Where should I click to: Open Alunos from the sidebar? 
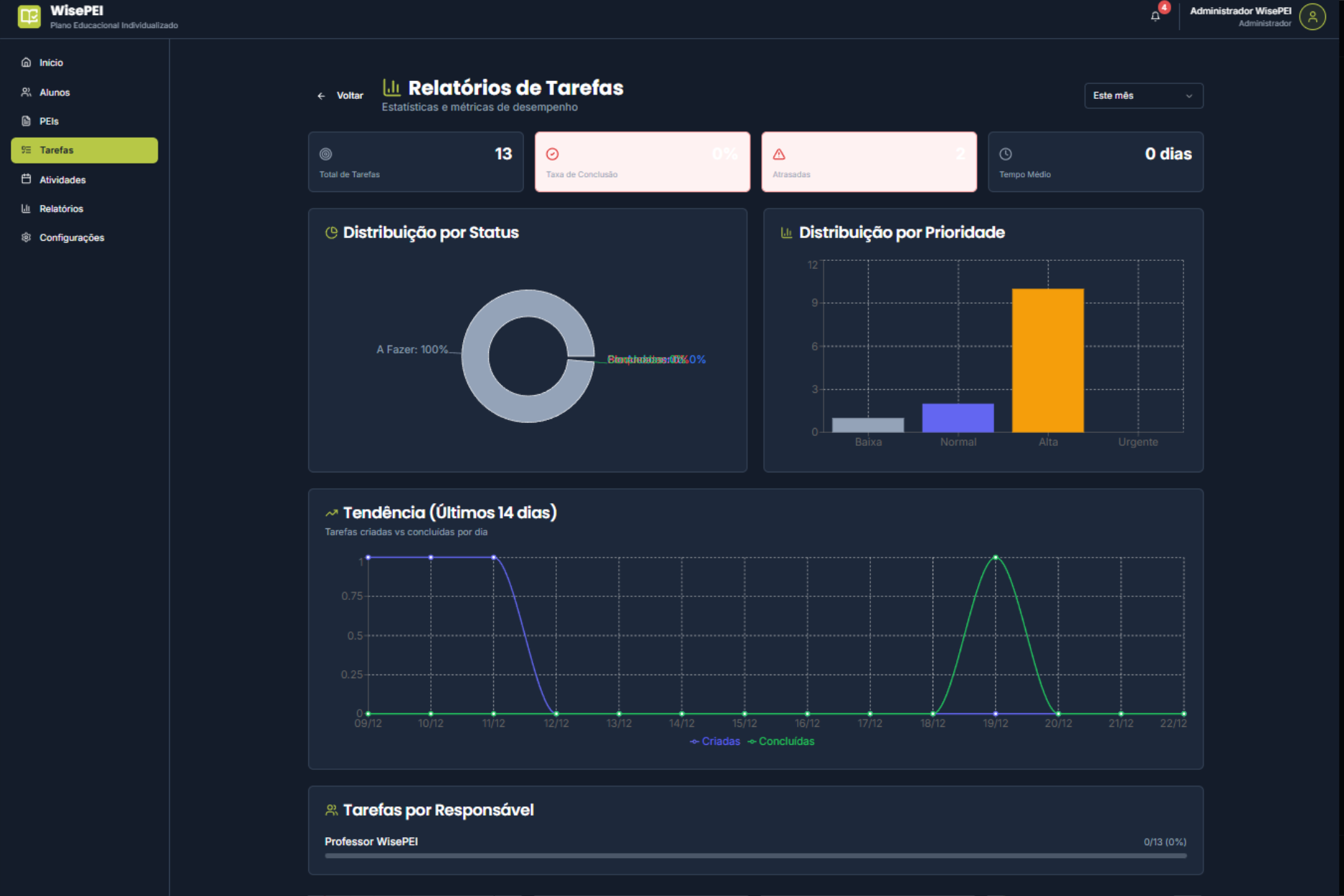click(x=54, y=92)
